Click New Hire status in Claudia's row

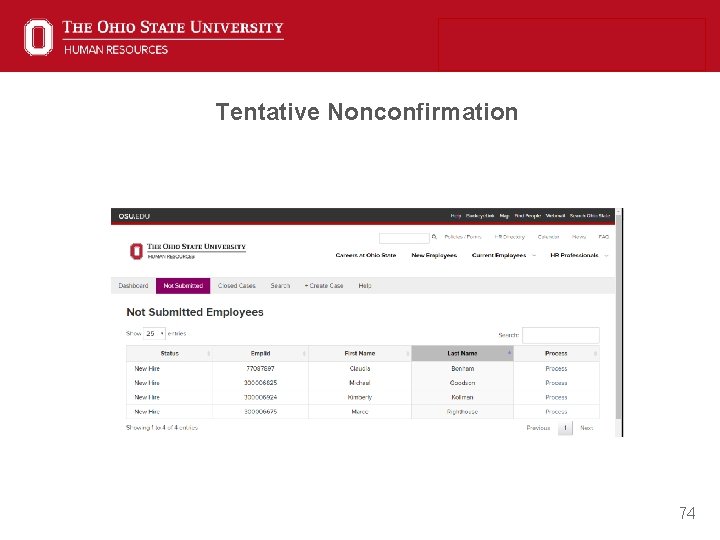coord(147,369)
